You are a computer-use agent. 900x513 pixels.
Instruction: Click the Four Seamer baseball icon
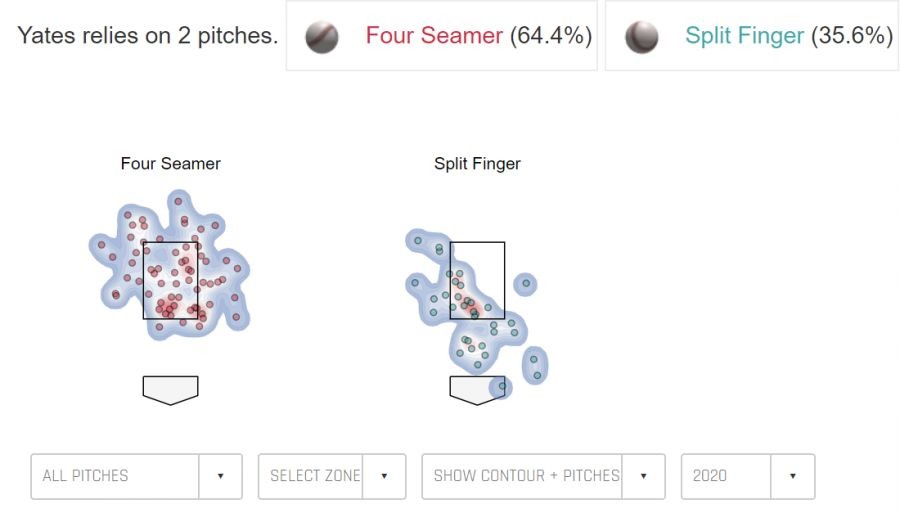322,37
